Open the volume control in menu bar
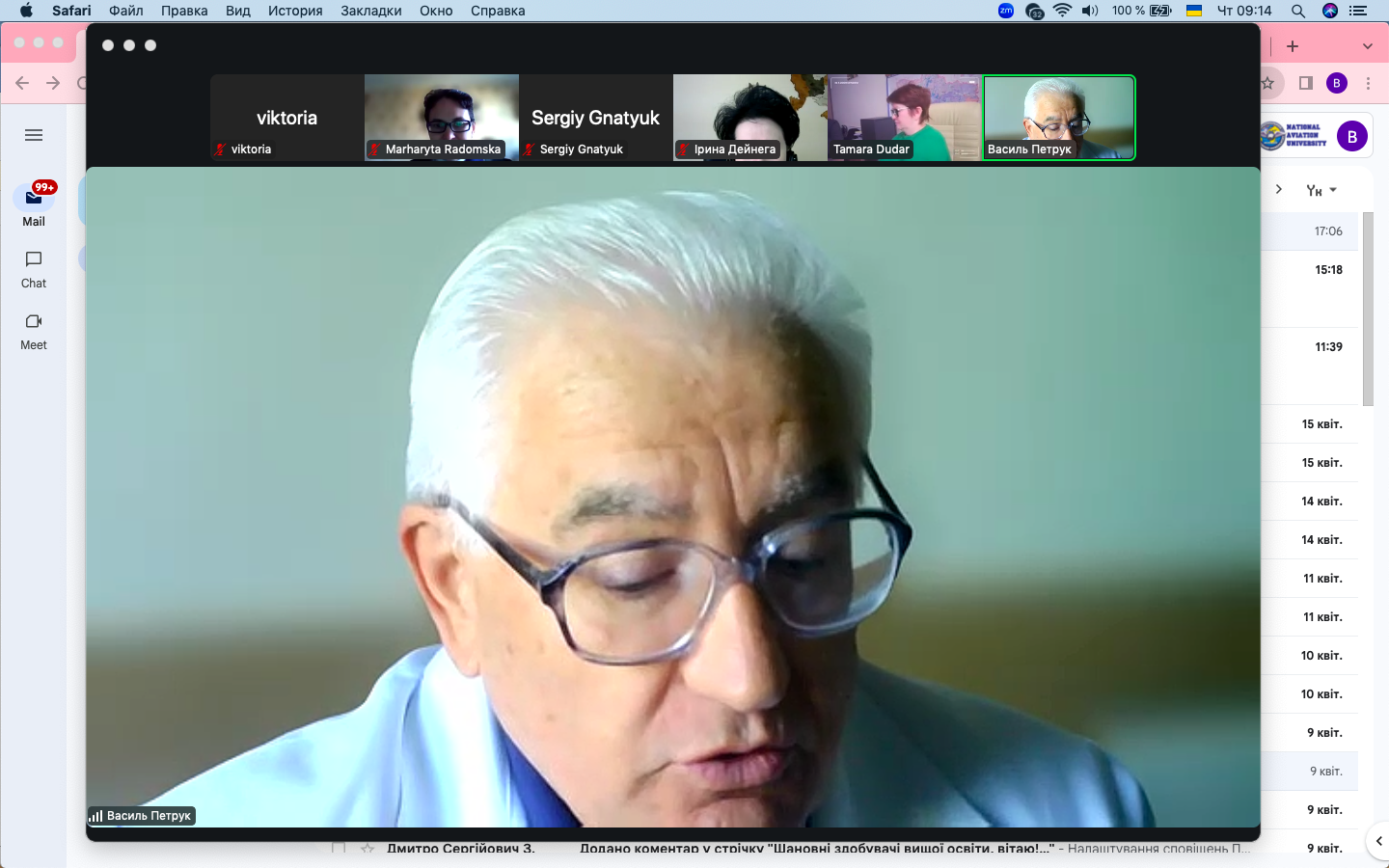This screenshot has width=1389, height=868. pyautogui.click(x=1090, y=11)
